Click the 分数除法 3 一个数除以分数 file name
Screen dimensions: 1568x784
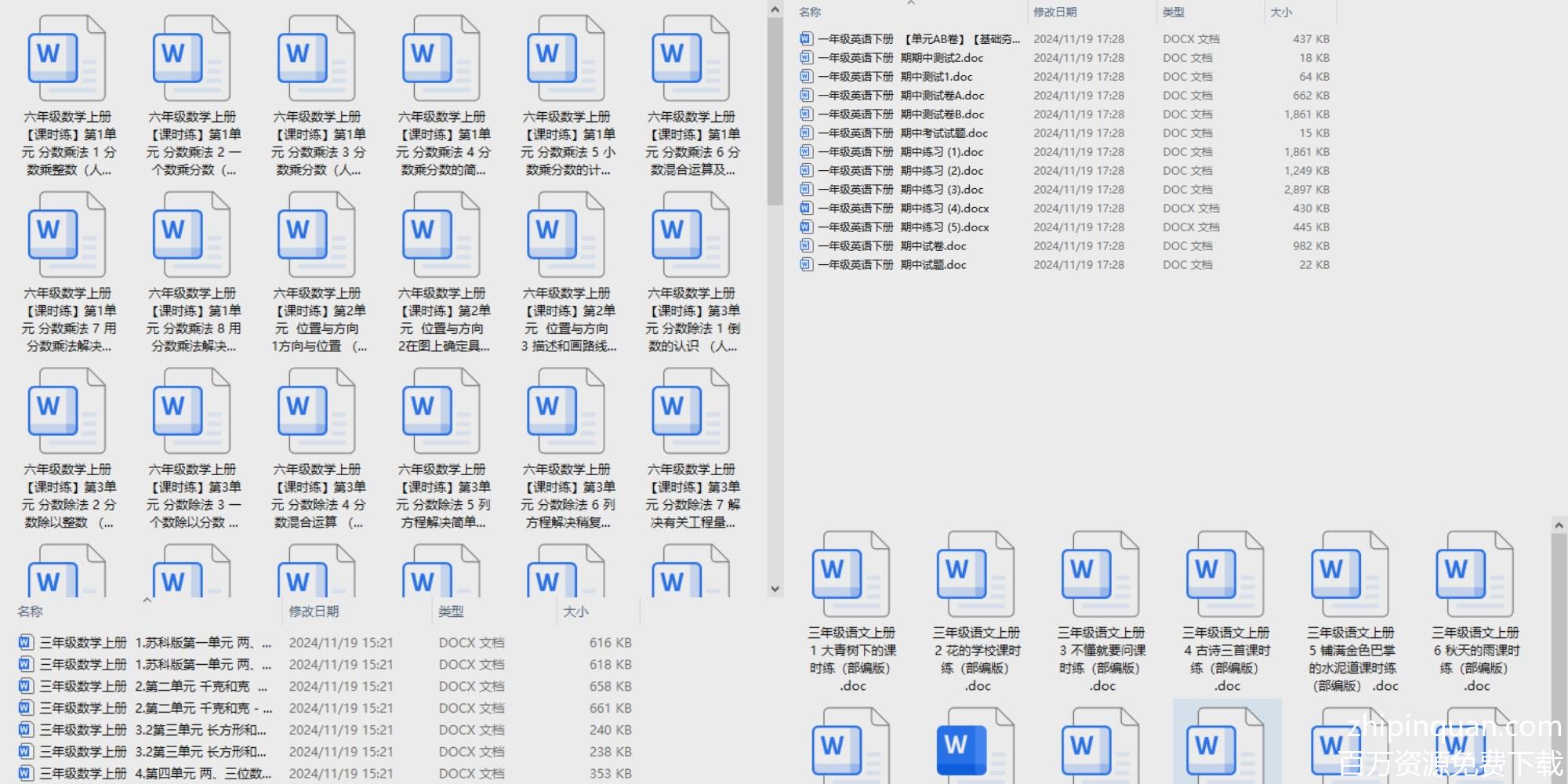tap(192, 496)
